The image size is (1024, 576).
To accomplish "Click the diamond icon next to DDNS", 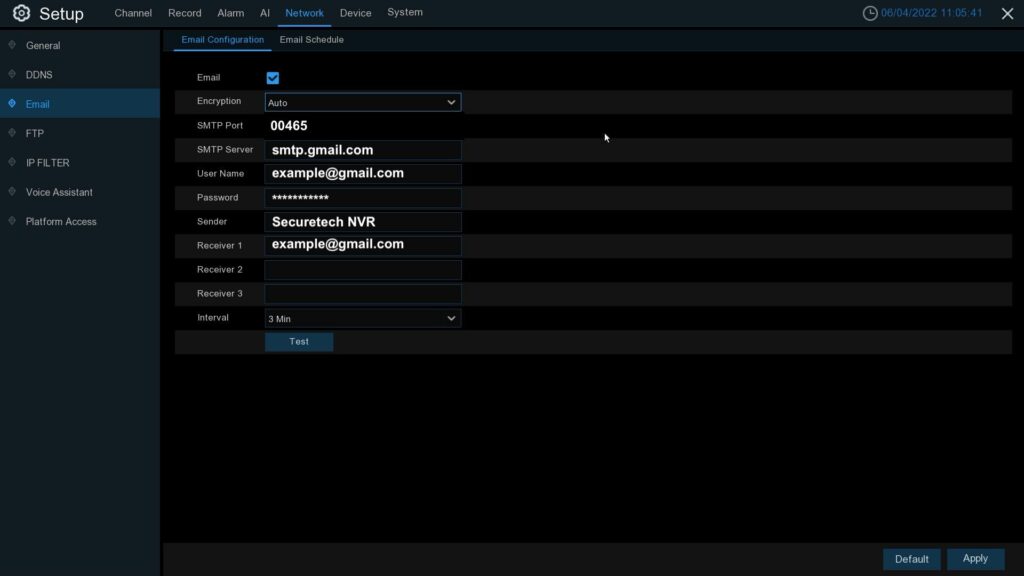I will coord(12,74).
